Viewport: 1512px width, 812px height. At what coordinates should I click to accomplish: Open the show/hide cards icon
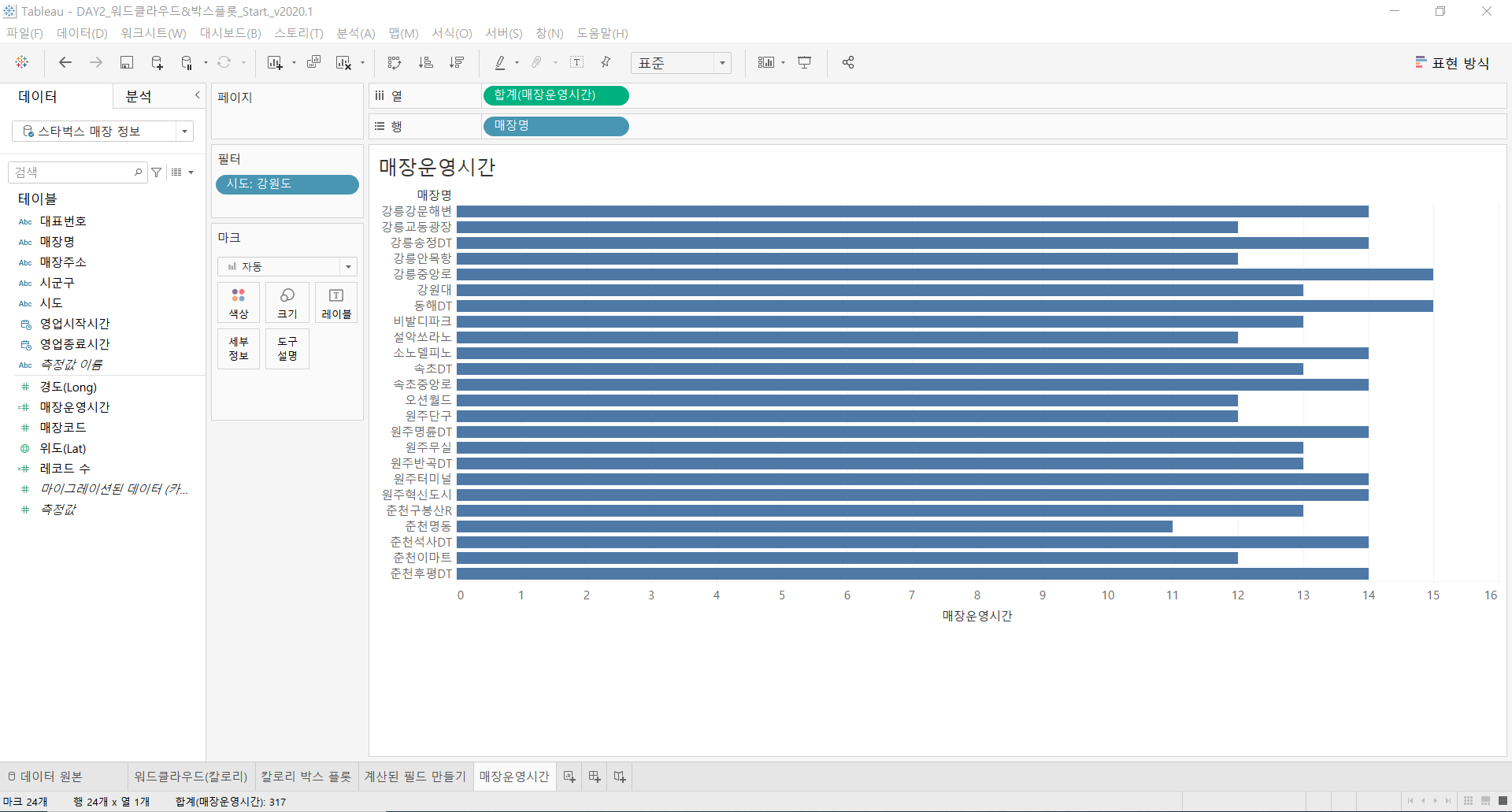coord(765,62)
